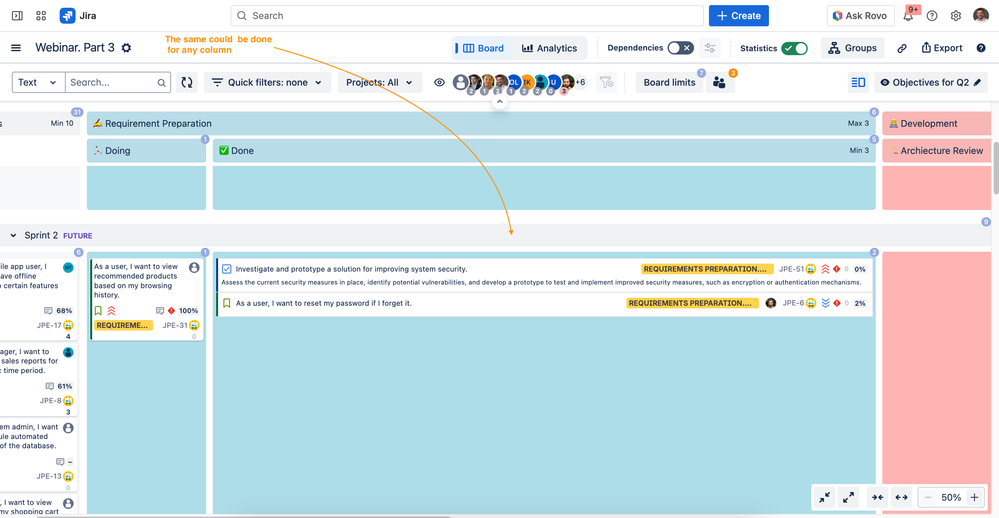Increase zoom with the plus button
Screen dimensions: 999x518
tap(974, 498)
